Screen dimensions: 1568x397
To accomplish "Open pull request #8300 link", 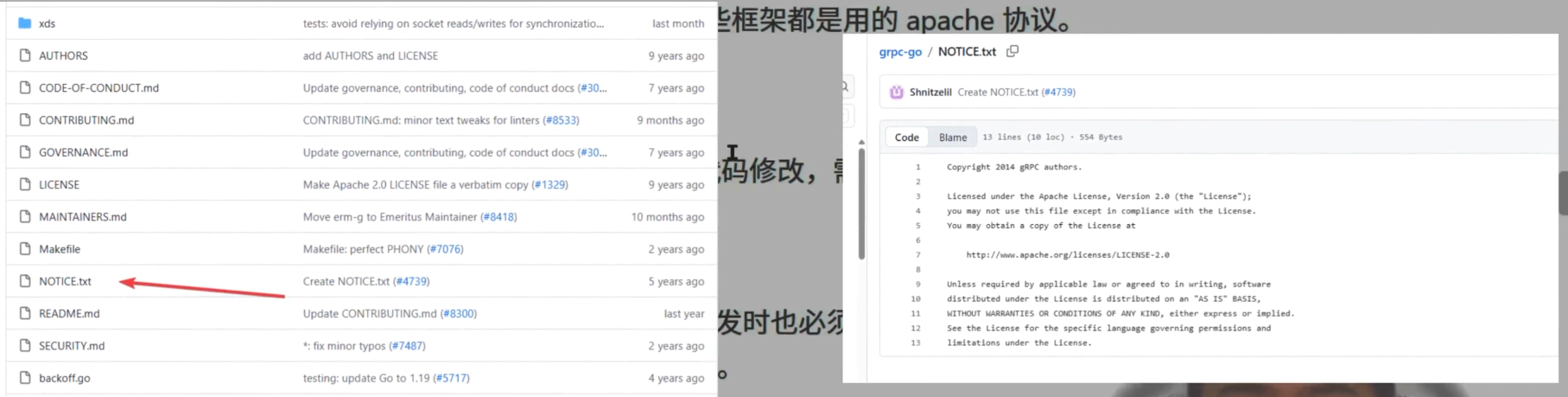I will pyautogui.click(x=459, y=313).
